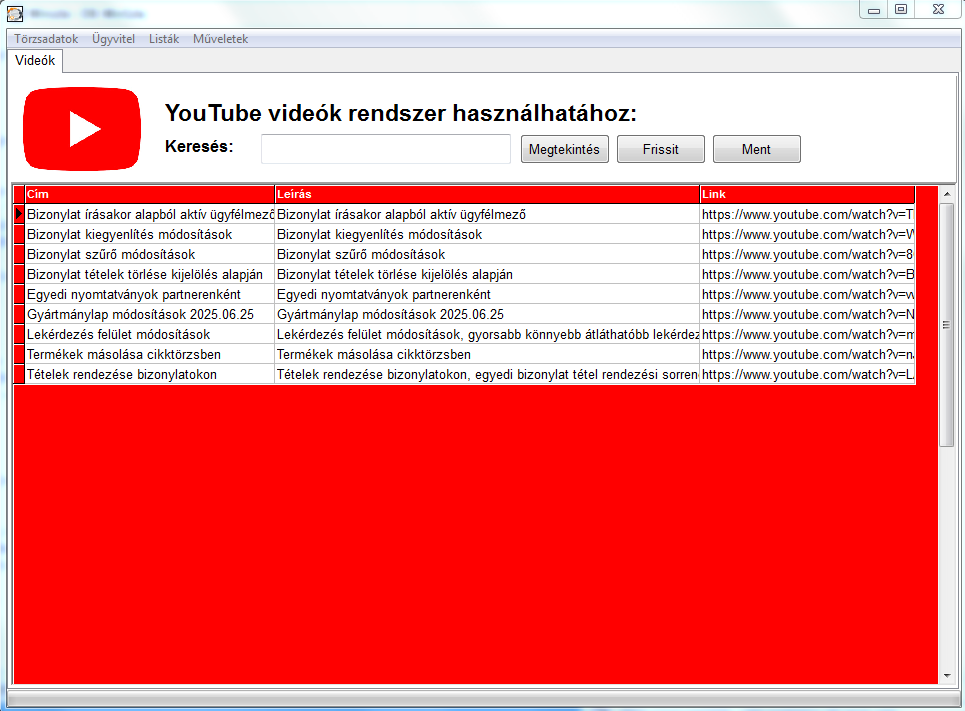Select 'Bizonylat tételek törlése kijelölés alapján' title cell
The width and height of the screenshot is (965, 711).
(150, 275)
